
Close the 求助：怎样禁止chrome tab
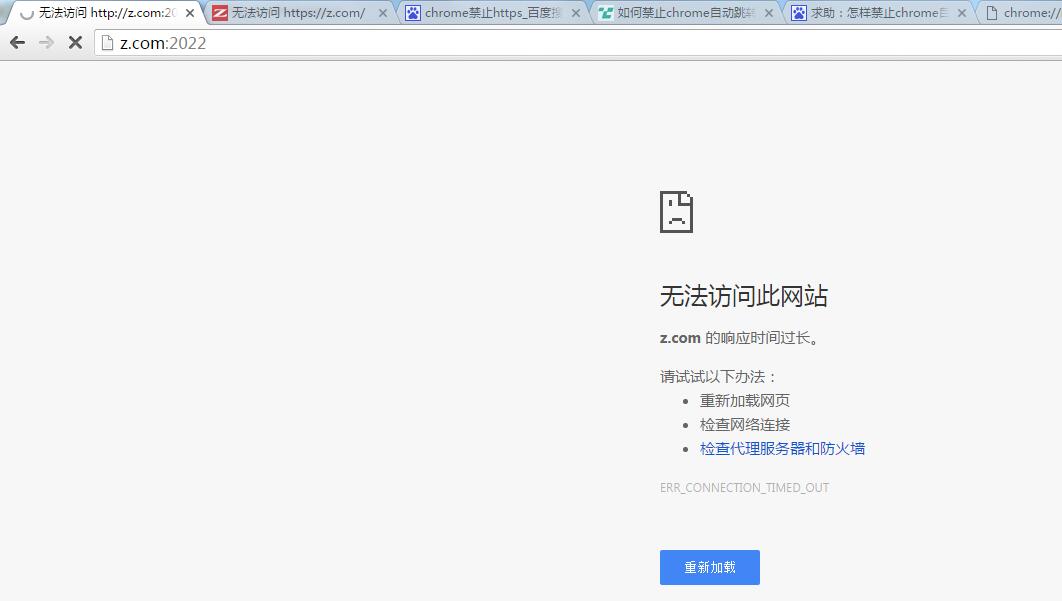[x=962, y=13]
